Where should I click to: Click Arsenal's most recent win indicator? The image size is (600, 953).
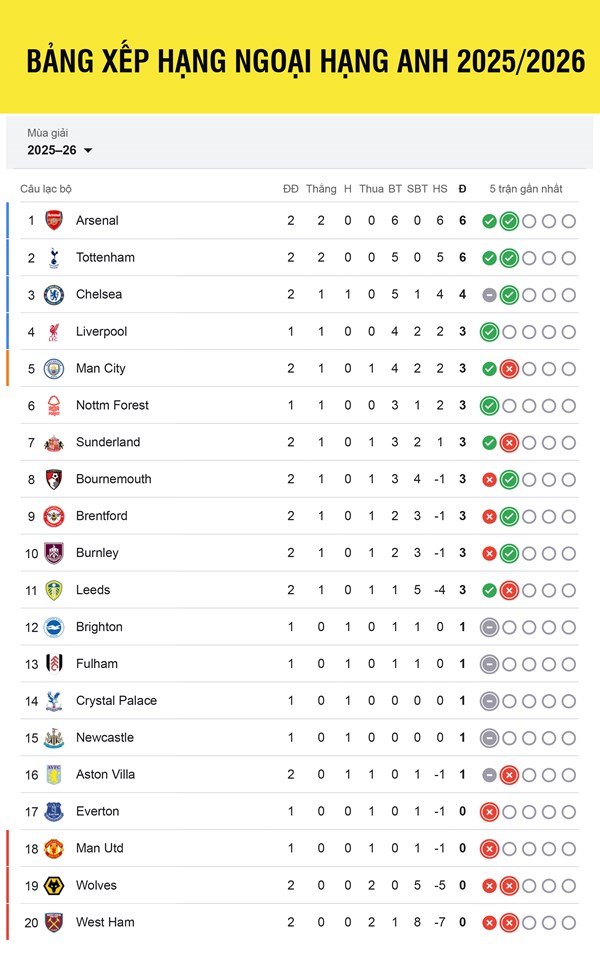pyautogui.click(x=509, y=221)
